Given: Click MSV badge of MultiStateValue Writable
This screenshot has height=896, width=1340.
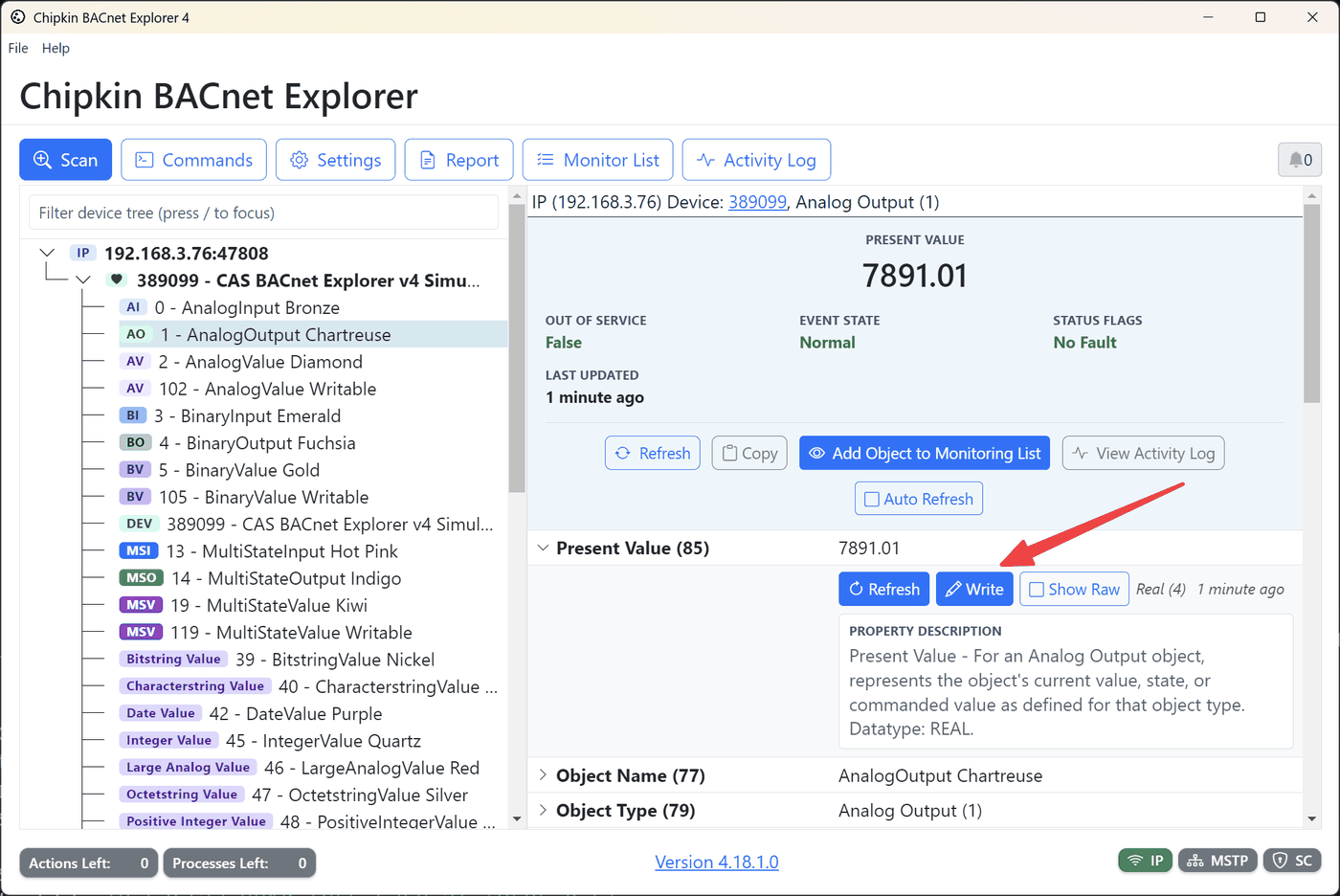Looking at the screenshot, I should point(141,632).
